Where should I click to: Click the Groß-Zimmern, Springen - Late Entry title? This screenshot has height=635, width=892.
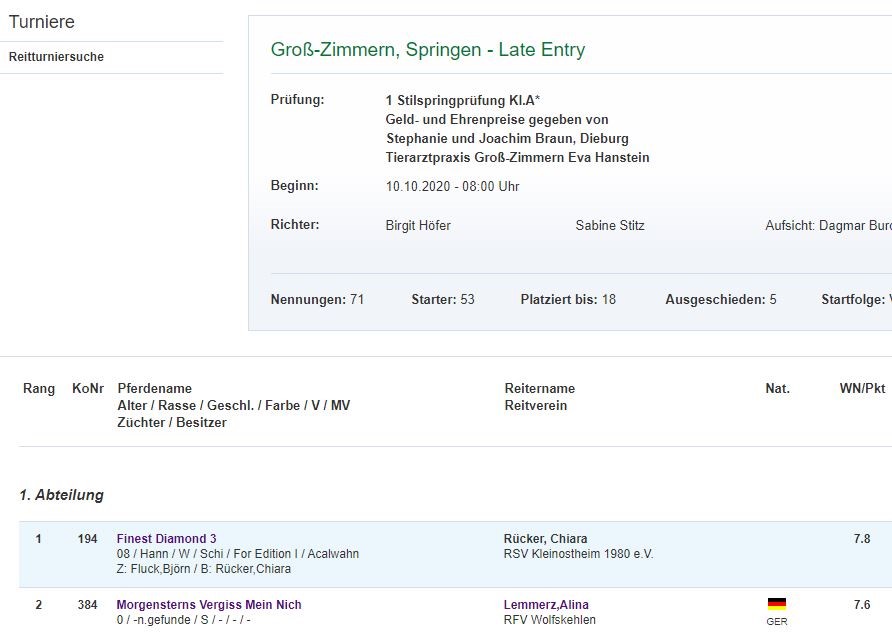(427, 50)
